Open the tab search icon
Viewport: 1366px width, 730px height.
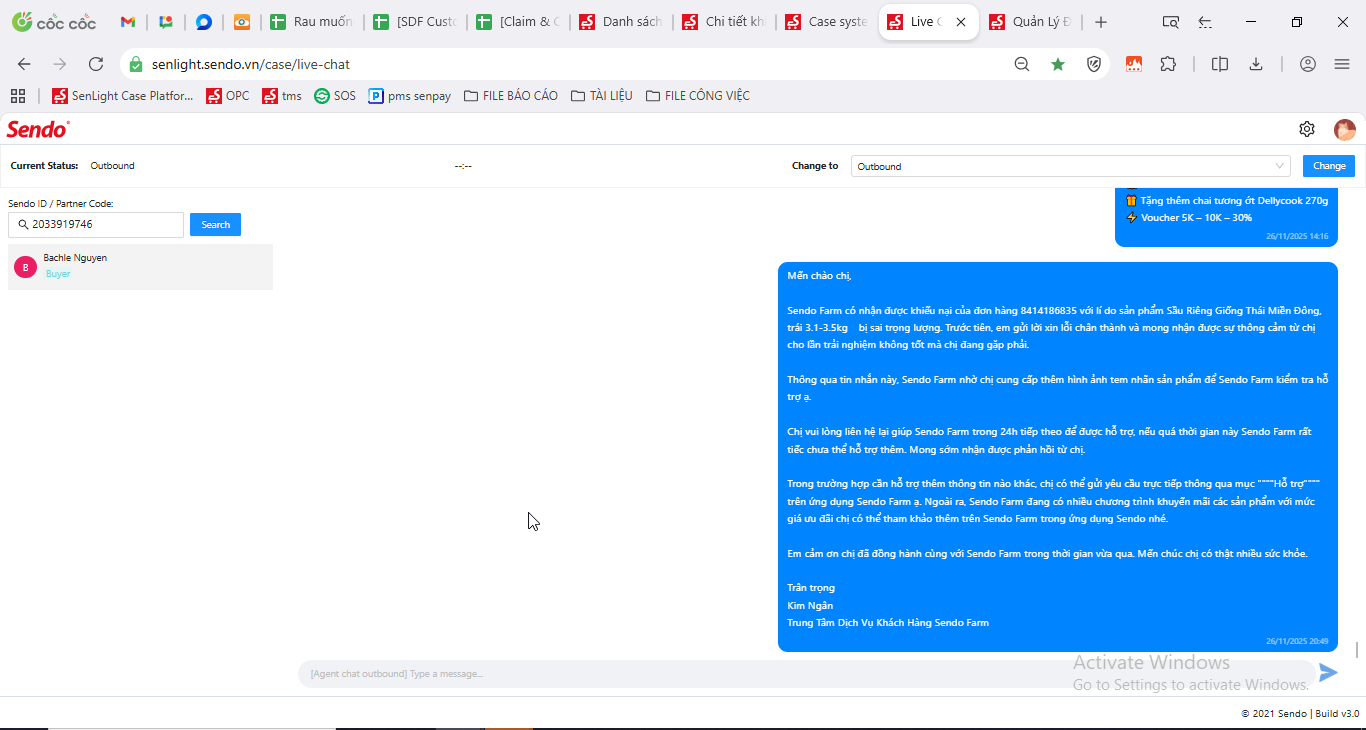[1171, 22]
